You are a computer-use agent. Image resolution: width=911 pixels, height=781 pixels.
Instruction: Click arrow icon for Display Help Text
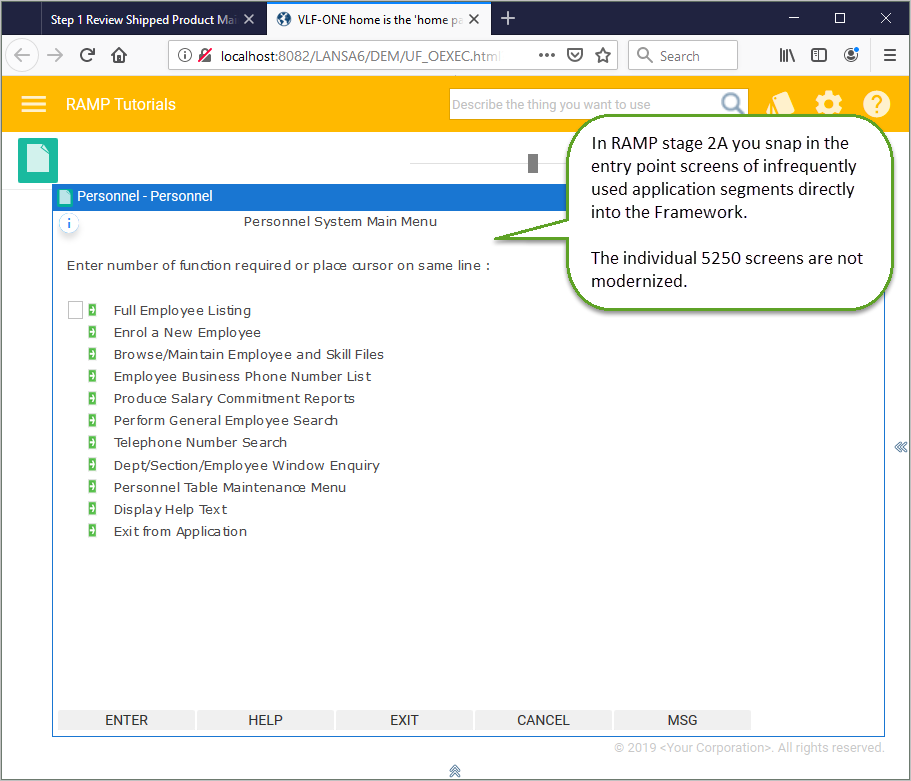(x=92, y=509)
